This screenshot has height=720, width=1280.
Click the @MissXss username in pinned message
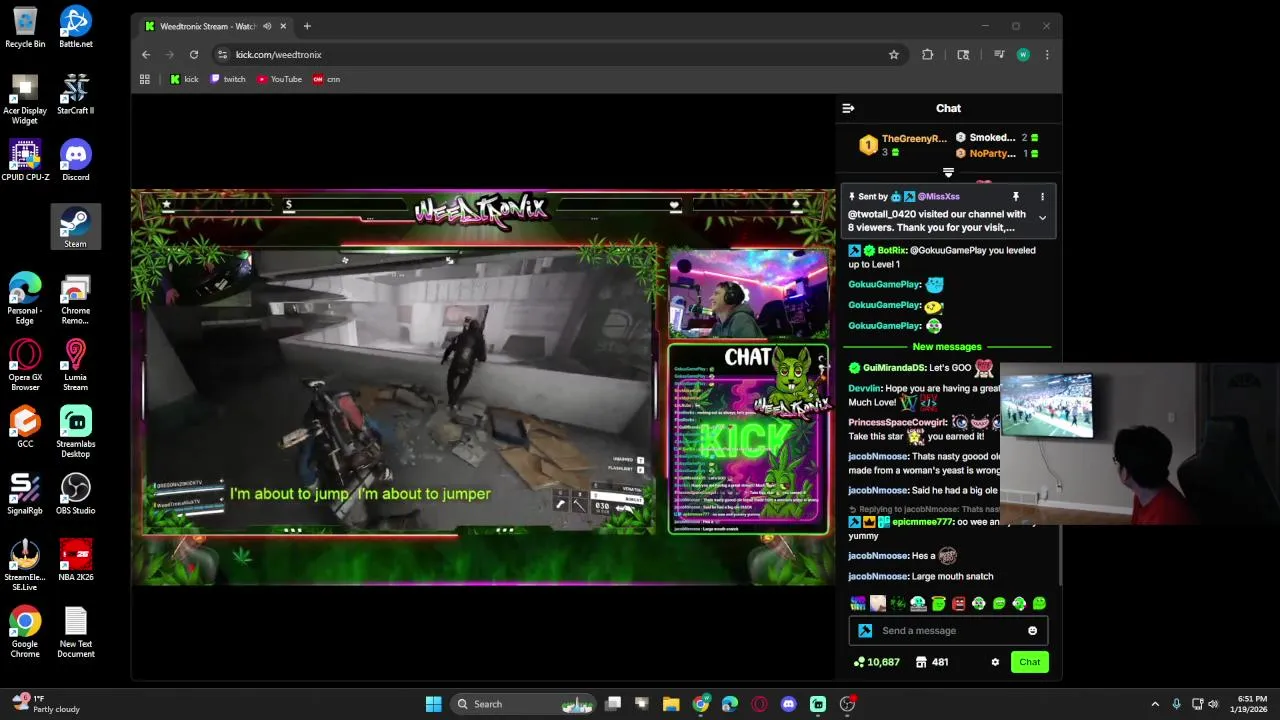pyautogui.click(x=938, y=197)
